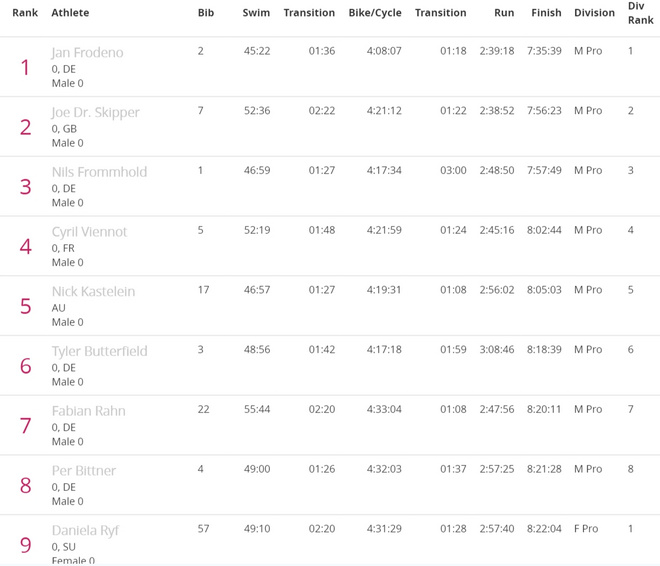
Task: Click the Div Rank column header
Action: pos(640,13)
